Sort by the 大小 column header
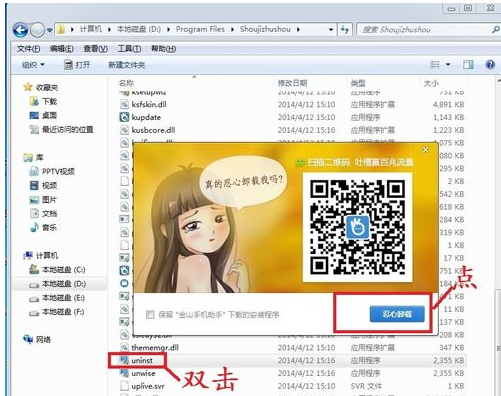Viewport: 501px width, 396px height. click(x=431, y=83)
